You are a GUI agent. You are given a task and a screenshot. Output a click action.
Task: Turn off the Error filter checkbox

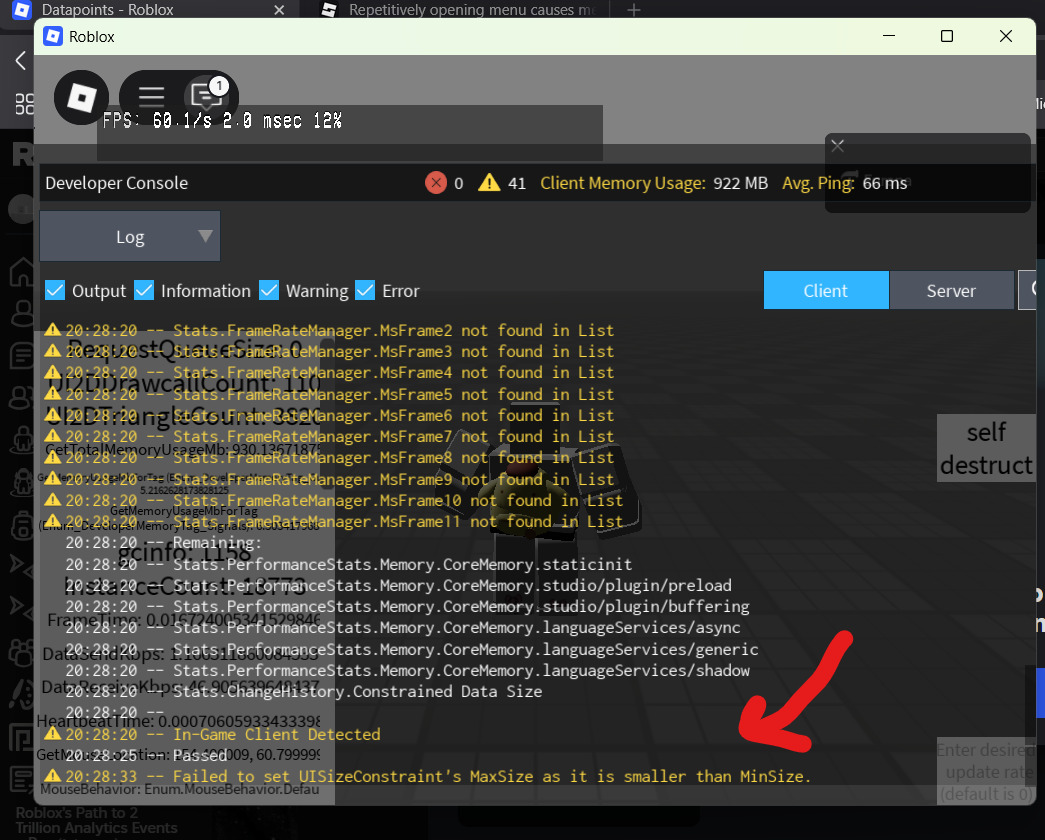coord(365,290)
